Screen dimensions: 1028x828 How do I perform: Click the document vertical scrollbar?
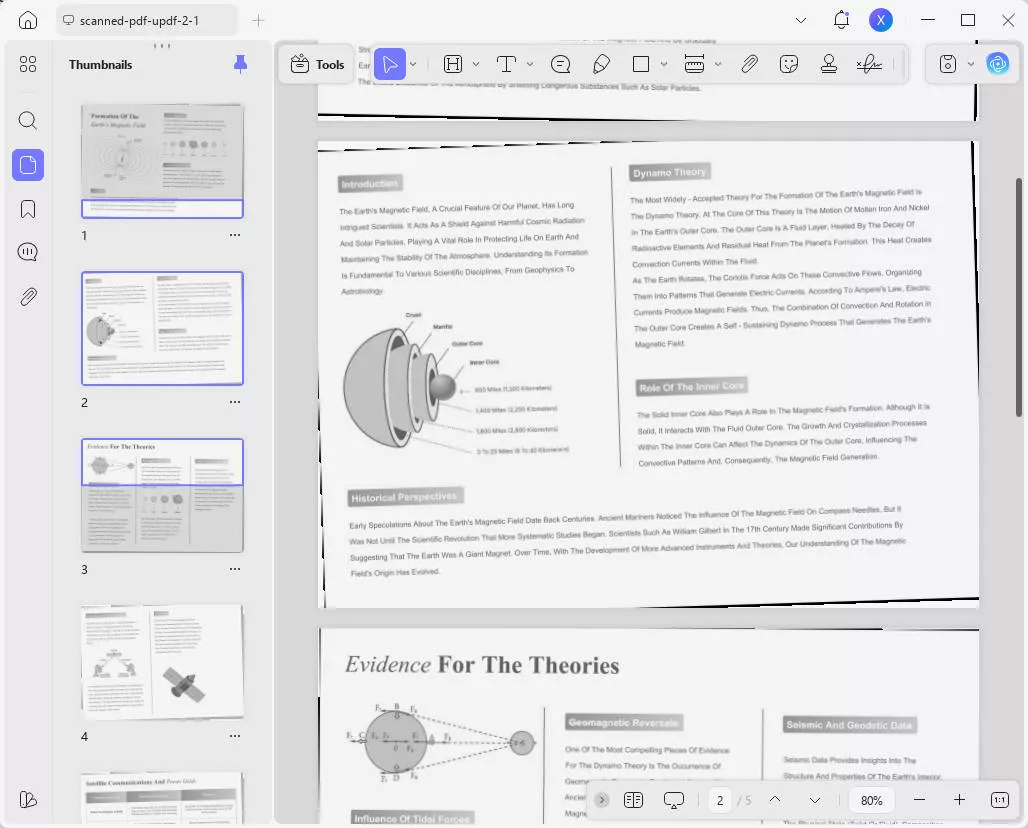pyautogui.click(x=1019, y=296)
